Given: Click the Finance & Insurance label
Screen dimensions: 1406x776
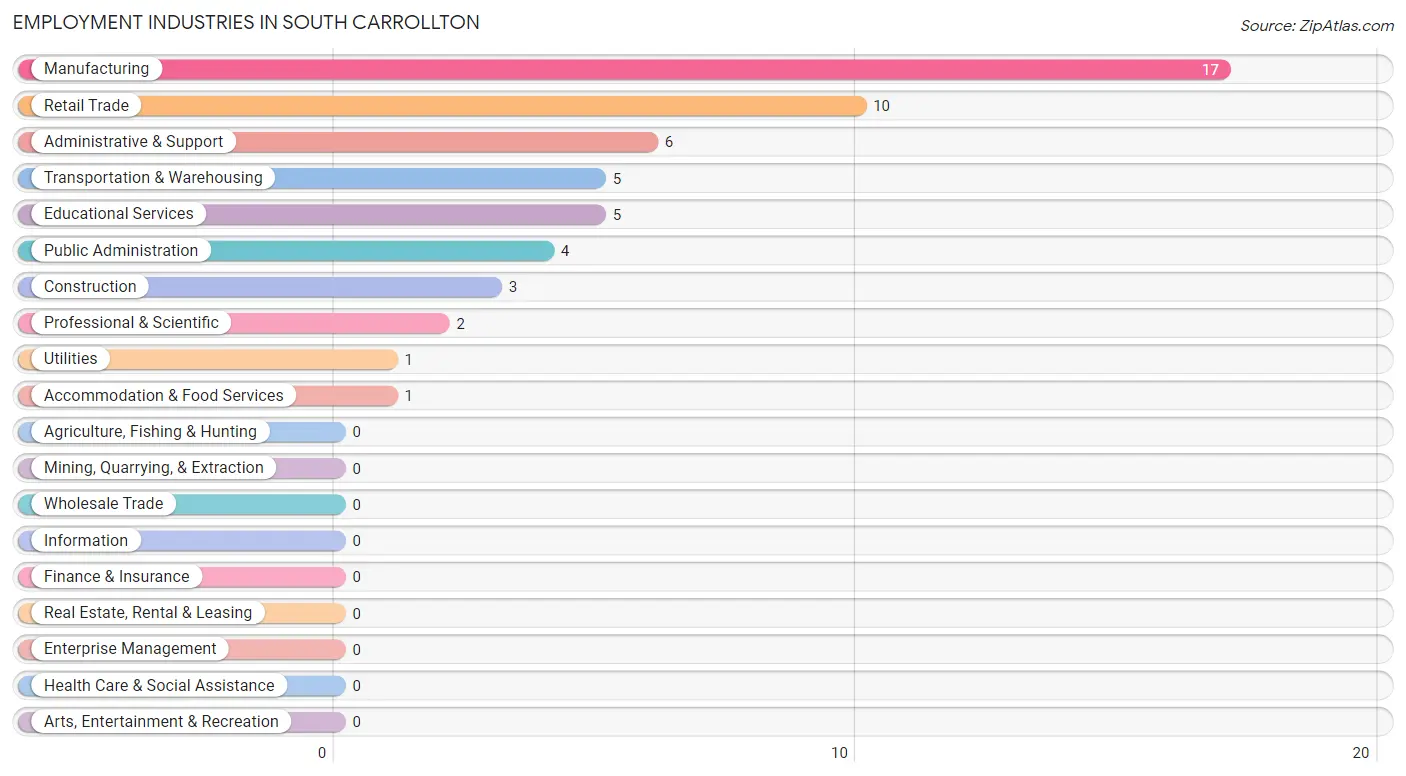Looking at the screenshot, I should pos(116,577).
